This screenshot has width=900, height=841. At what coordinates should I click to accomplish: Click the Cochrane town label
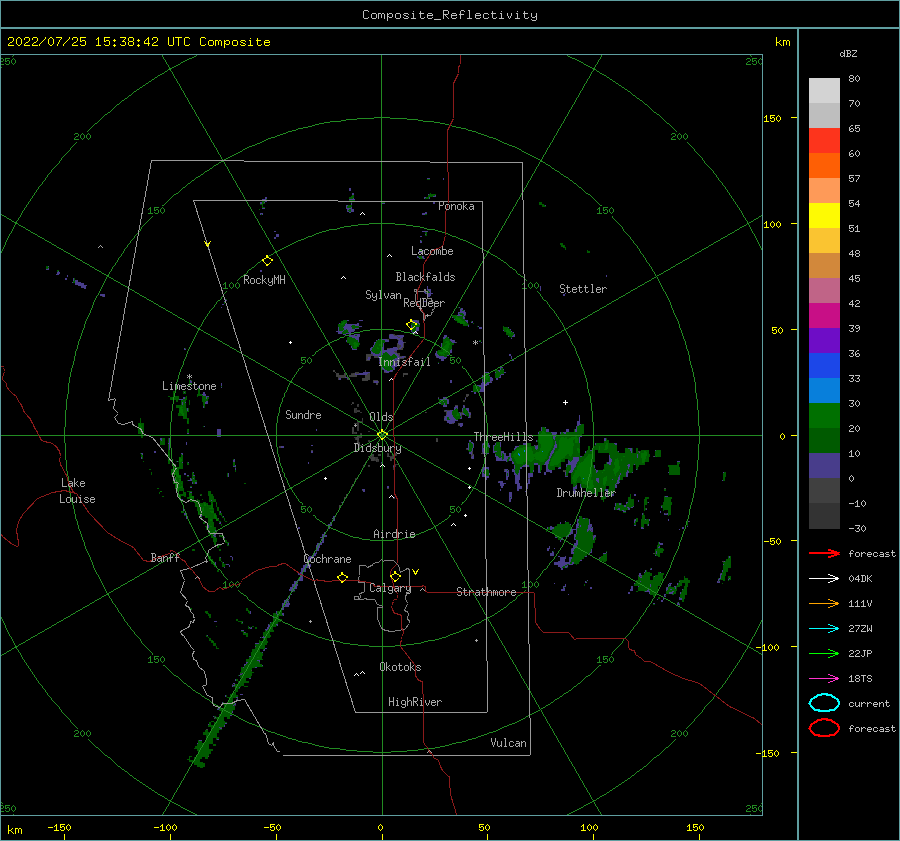tap(327, 559)
